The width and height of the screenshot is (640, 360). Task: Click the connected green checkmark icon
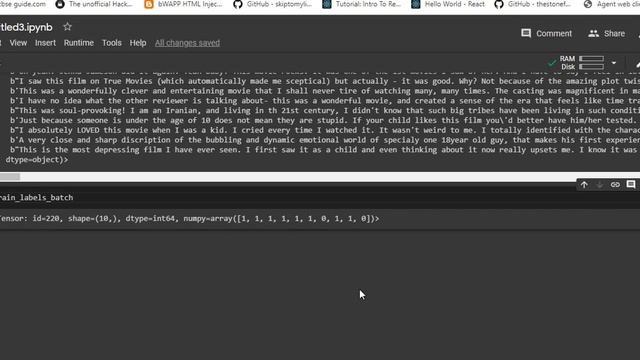[x=552, y=63]
